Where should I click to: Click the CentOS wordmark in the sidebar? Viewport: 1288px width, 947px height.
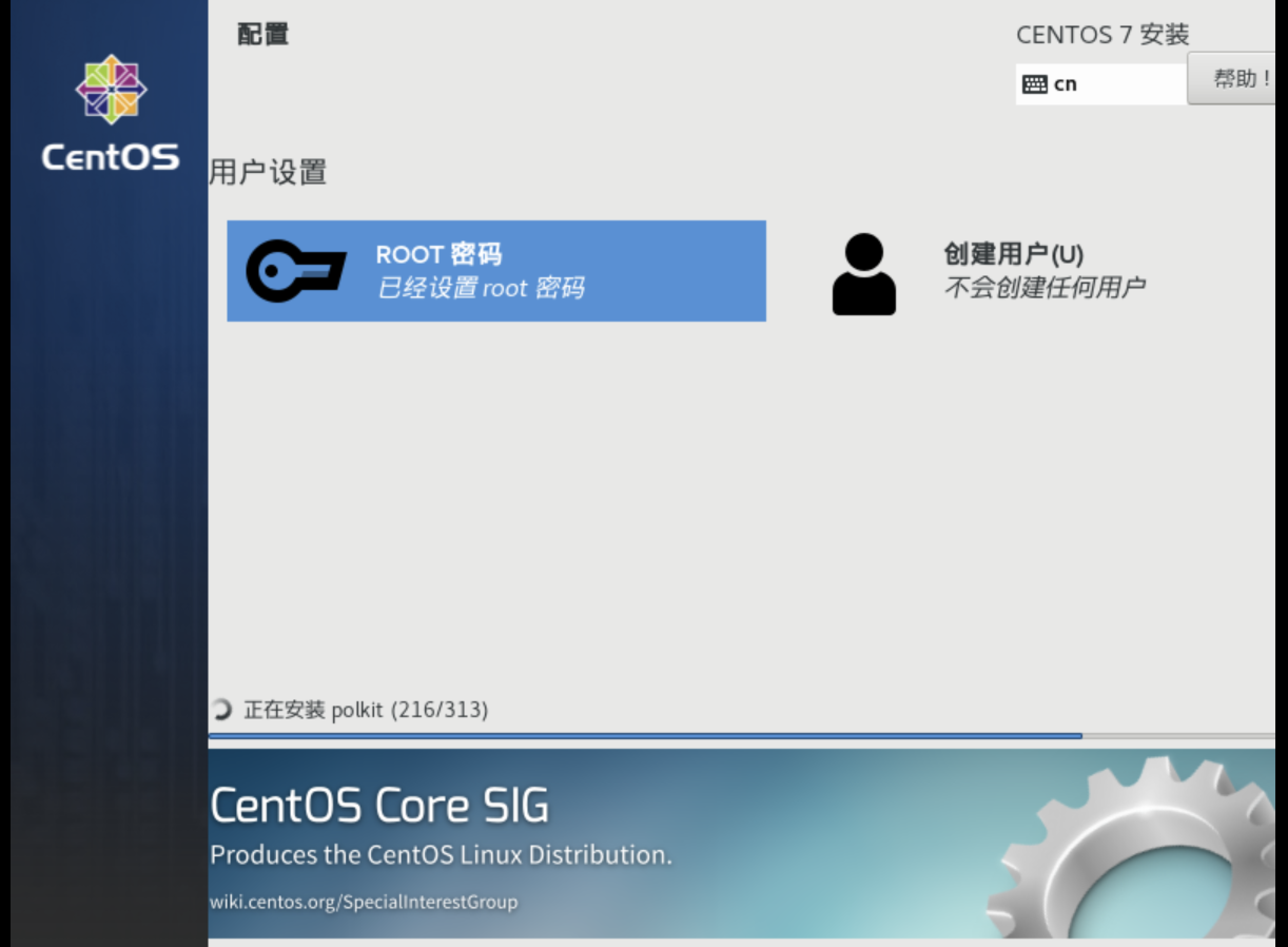pyautogui.click(x=111, y=157)
